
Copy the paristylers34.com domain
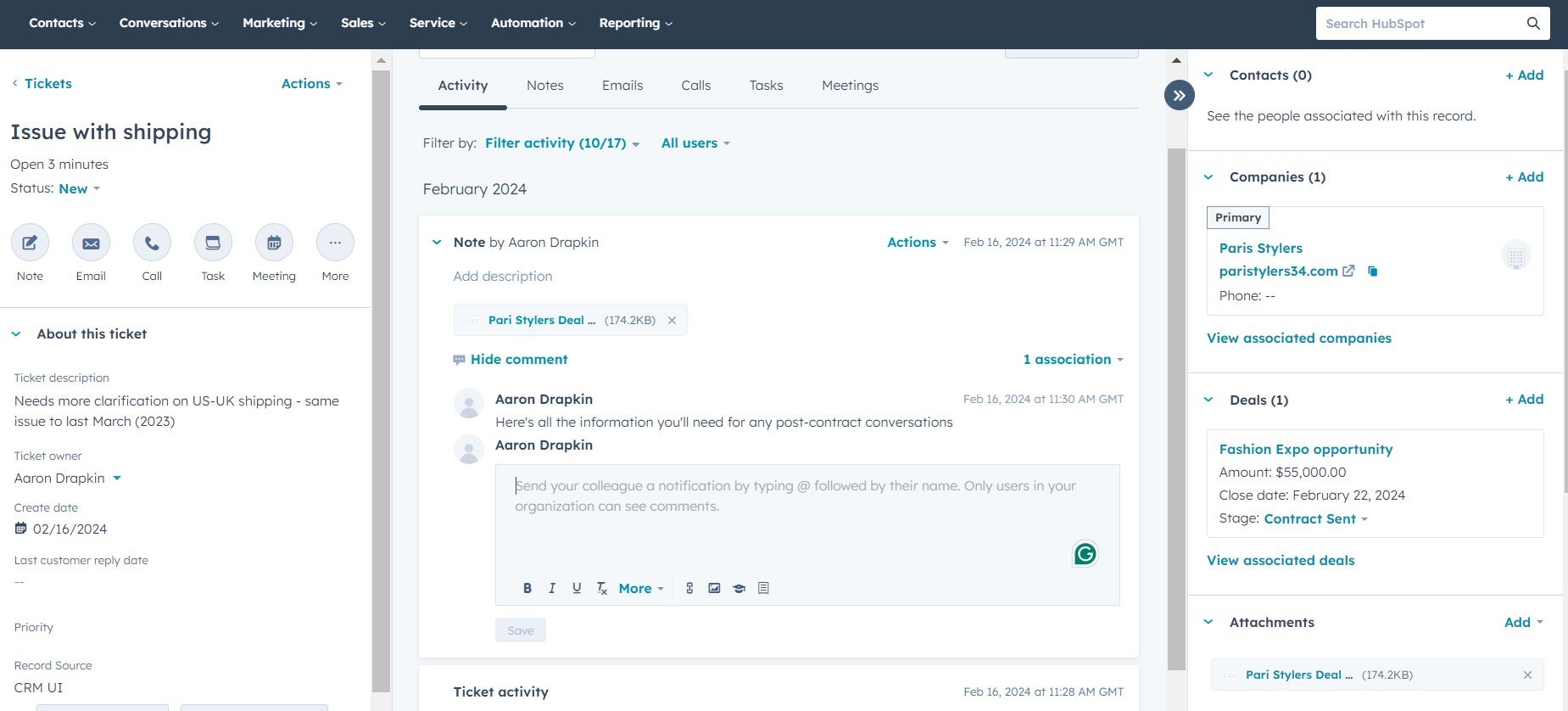[1372, 272]
